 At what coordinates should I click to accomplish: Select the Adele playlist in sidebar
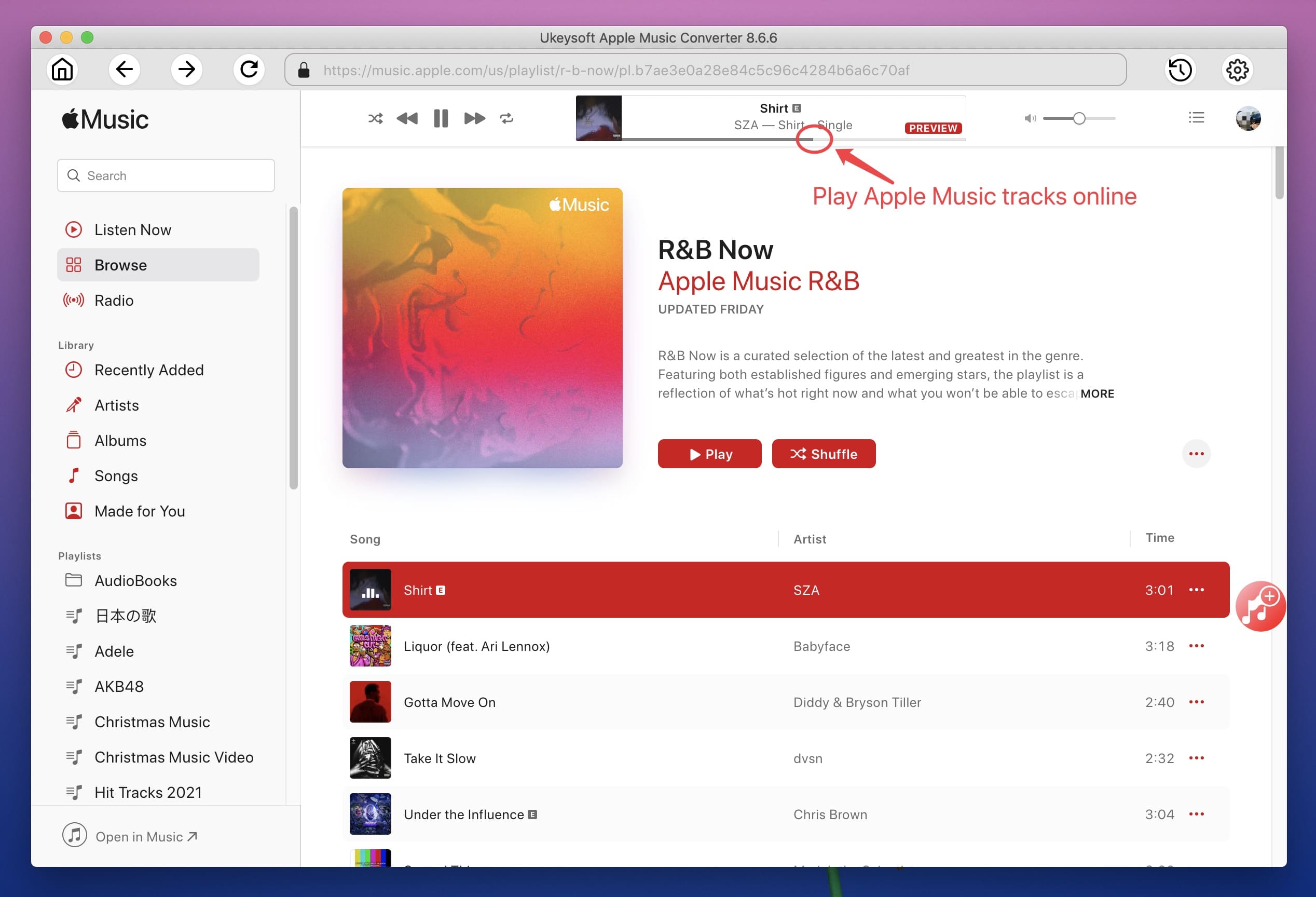click(x=113, y=650)
